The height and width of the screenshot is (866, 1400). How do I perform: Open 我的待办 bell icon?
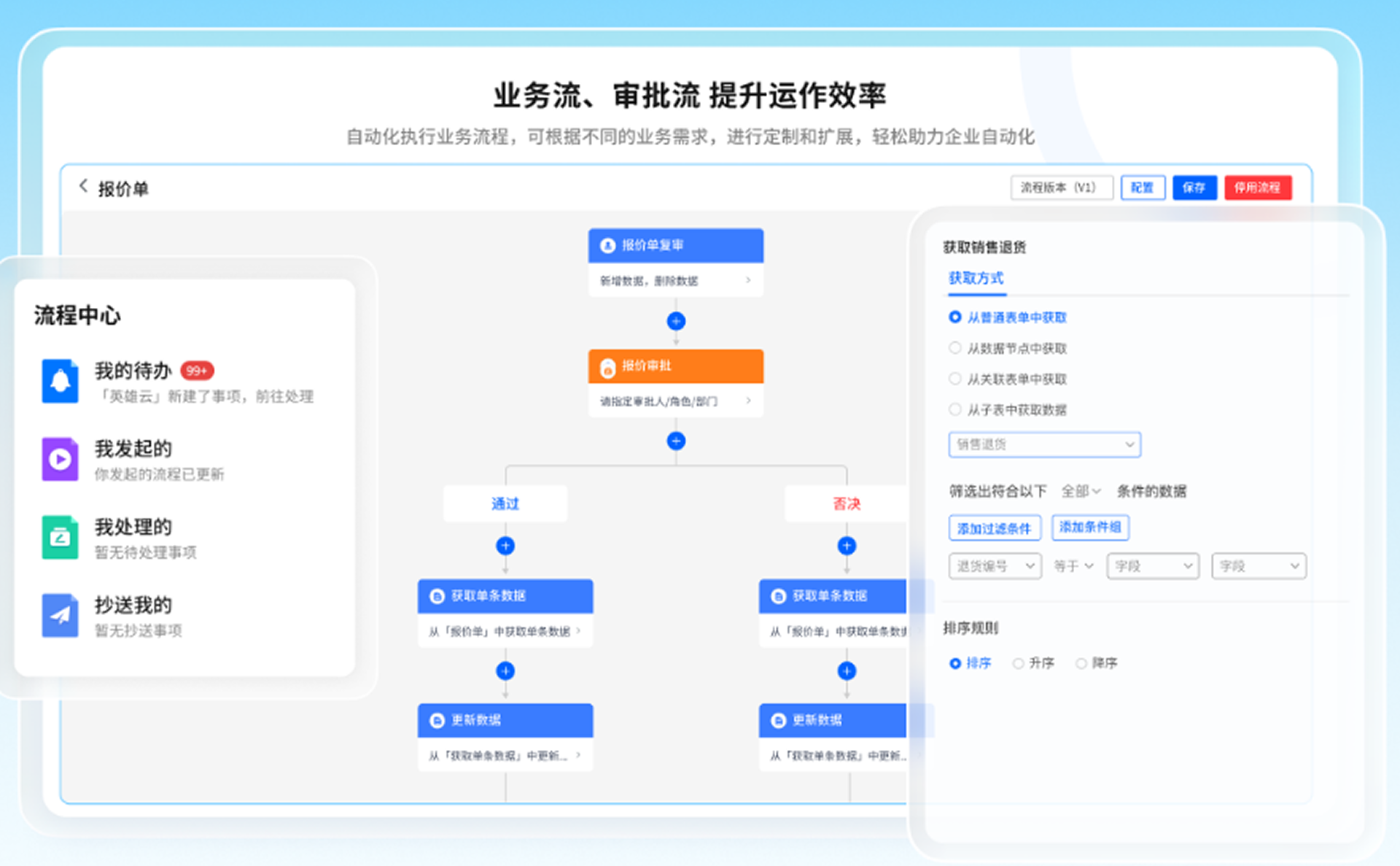tap(60, 381)
